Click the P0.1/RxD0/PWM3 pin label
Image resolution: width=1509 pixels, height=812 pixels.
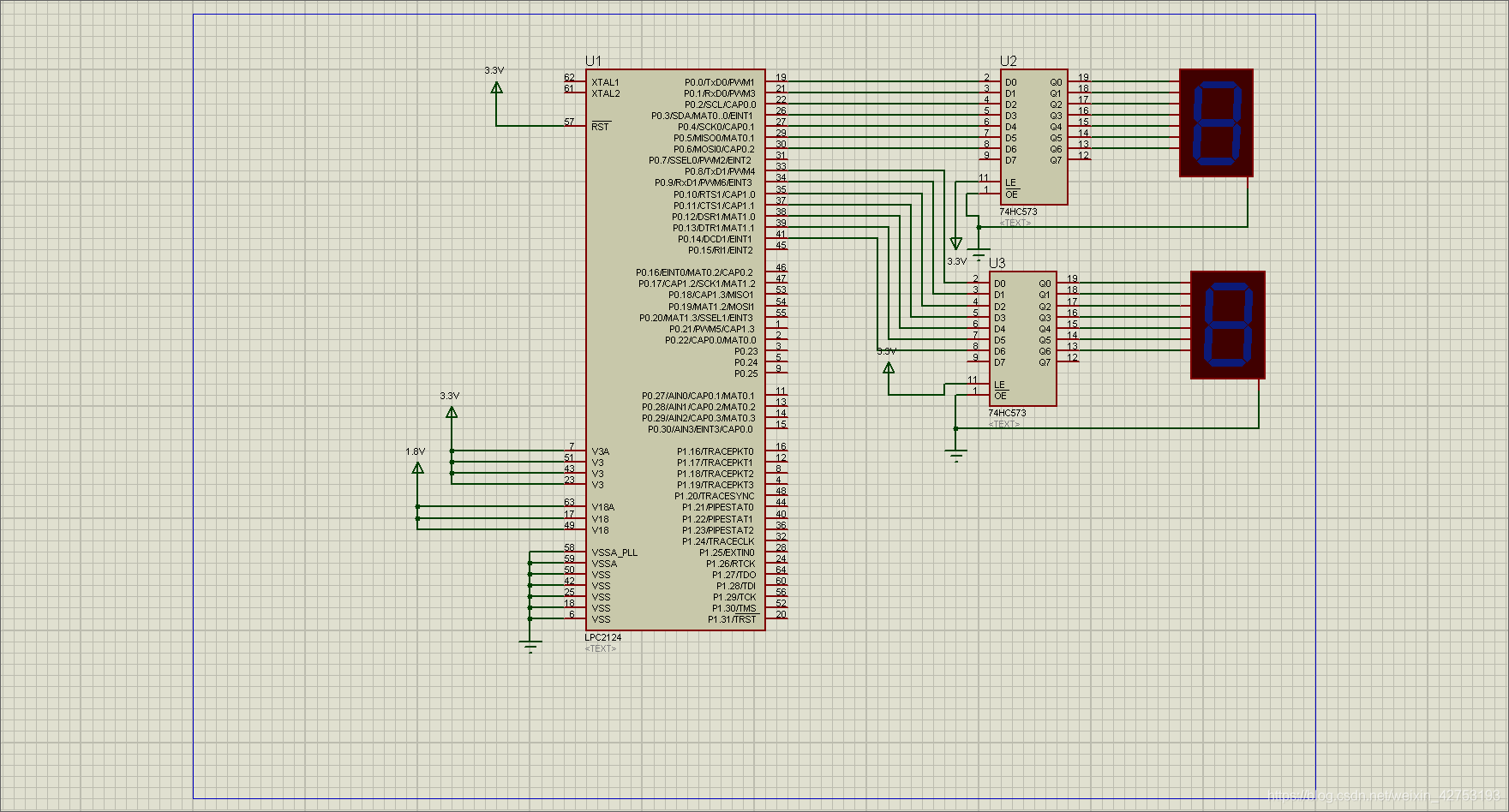click(720, 93)
